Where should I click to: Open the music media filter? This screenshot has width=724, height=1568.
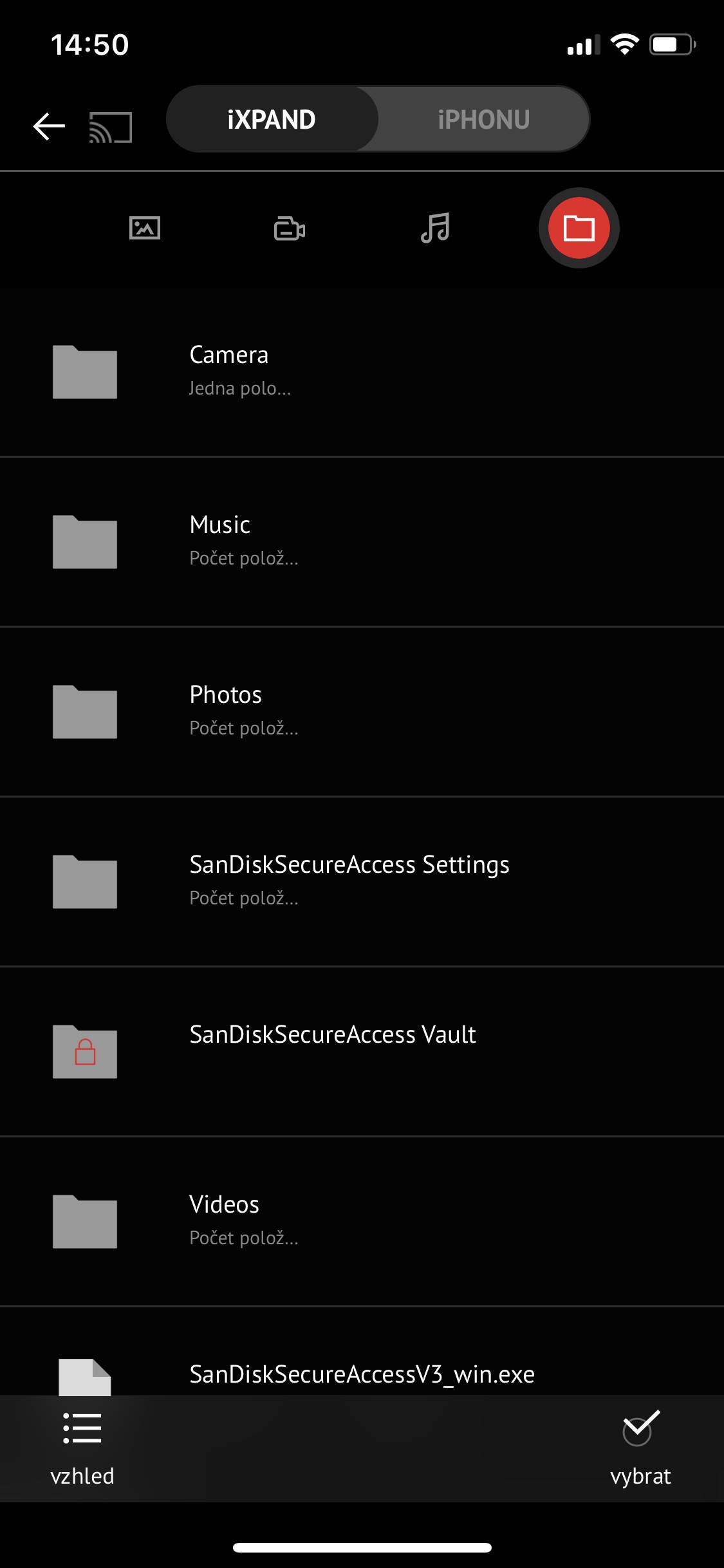(x=435, y=229)
